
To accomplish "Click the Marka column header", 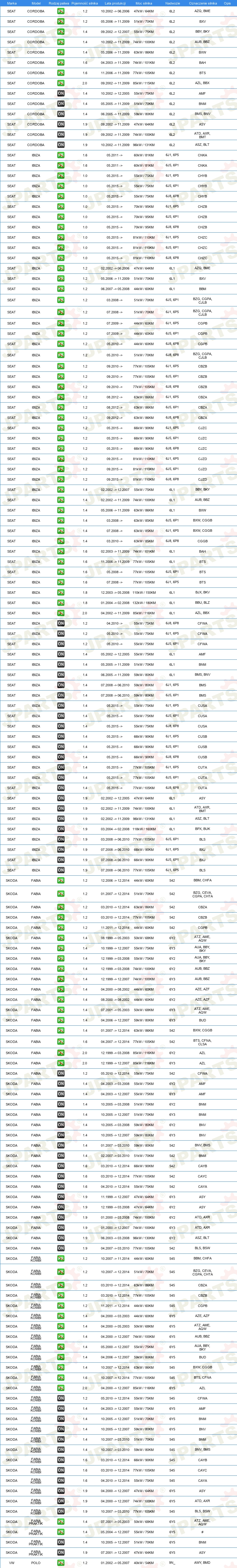I will (12, 3).
